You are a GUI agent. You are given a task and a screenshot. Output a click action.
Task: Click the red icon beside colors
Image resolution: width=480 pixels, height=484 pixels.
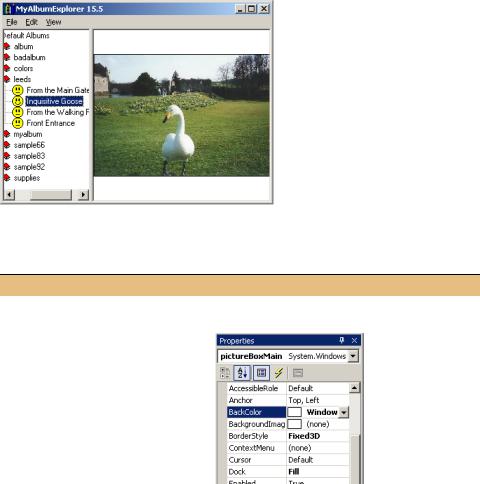pyautogui.click(x=7, y=68)
